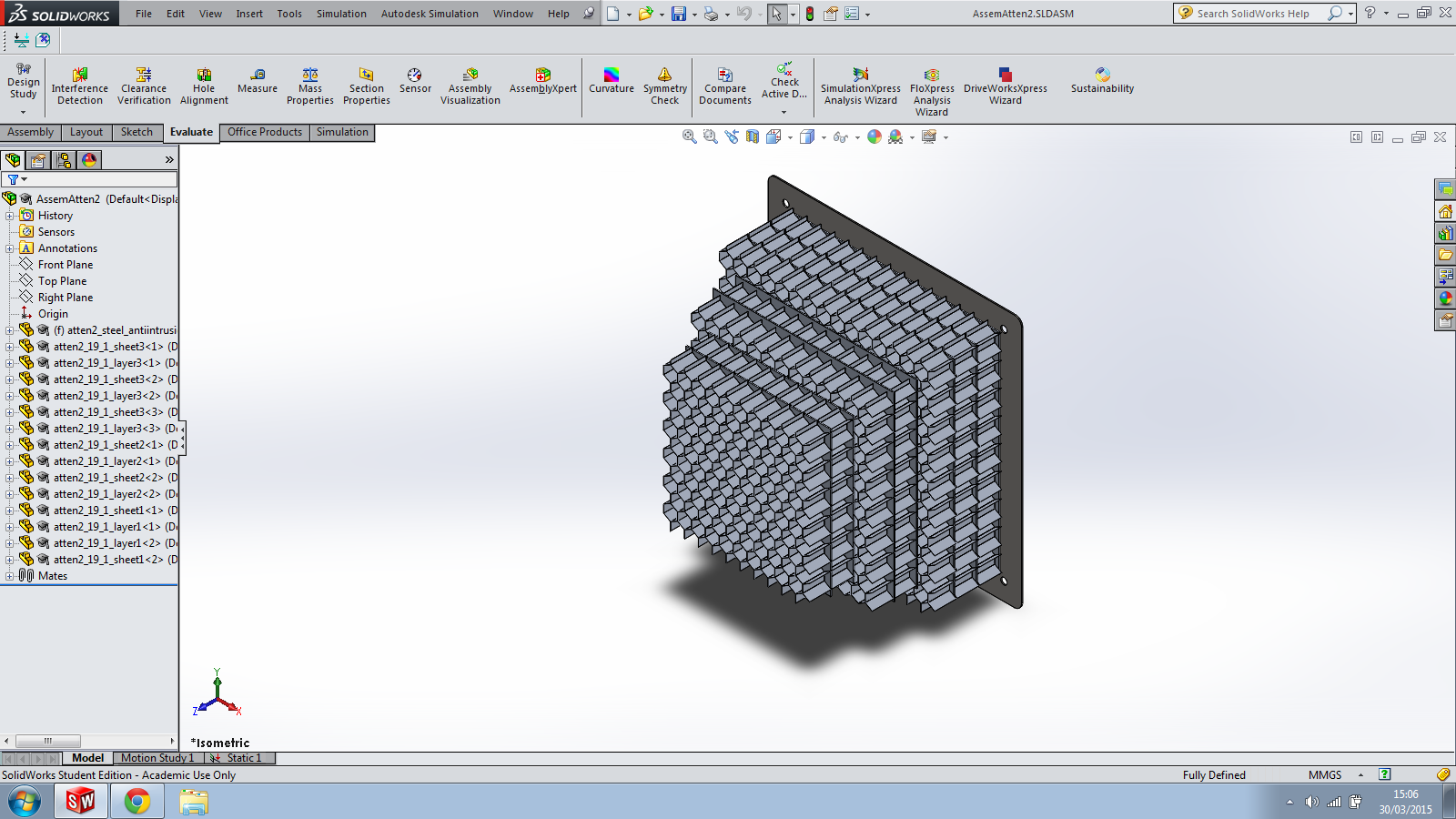Image resolution: width=1456 pixels, height=819 pixels.
Task: Click the Zoom to Fit icon
Action: (690, 136)
